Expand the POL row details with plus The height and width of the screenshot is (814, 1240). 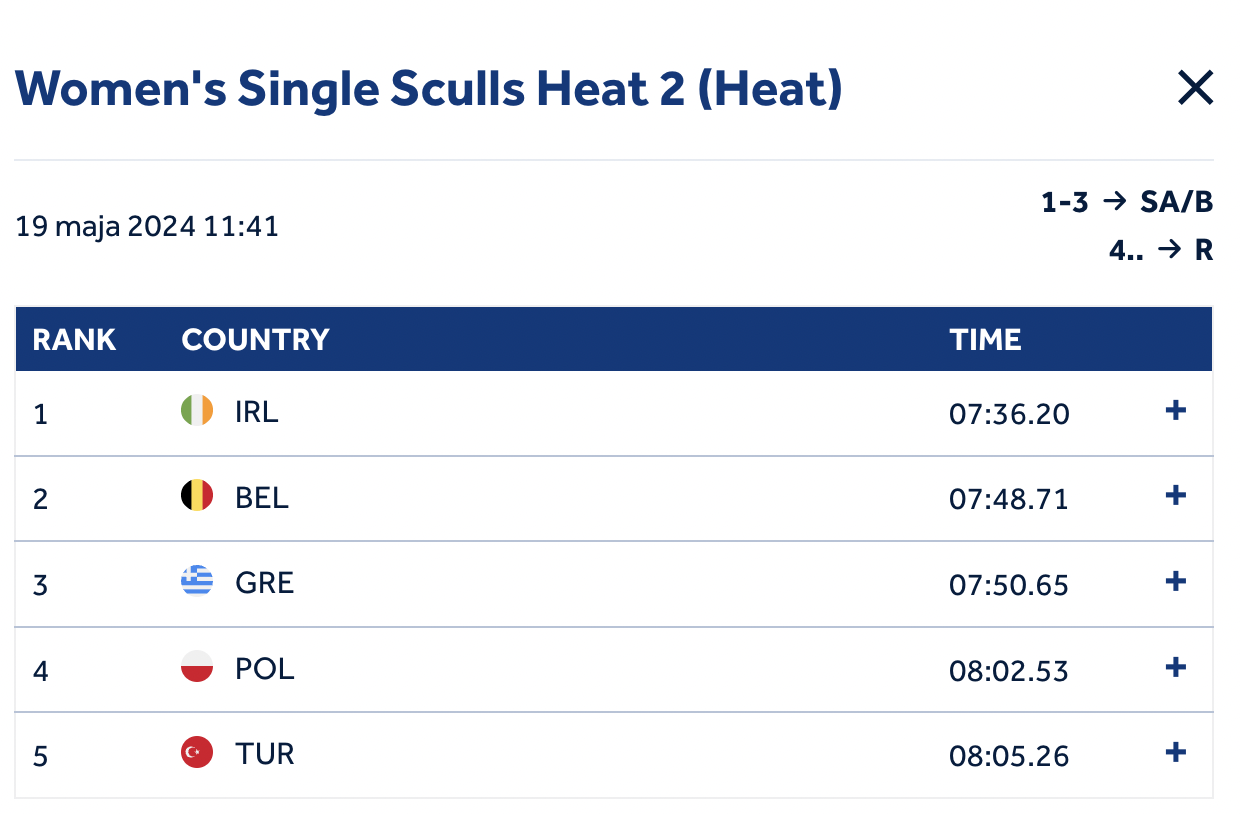pos(1176,668)
